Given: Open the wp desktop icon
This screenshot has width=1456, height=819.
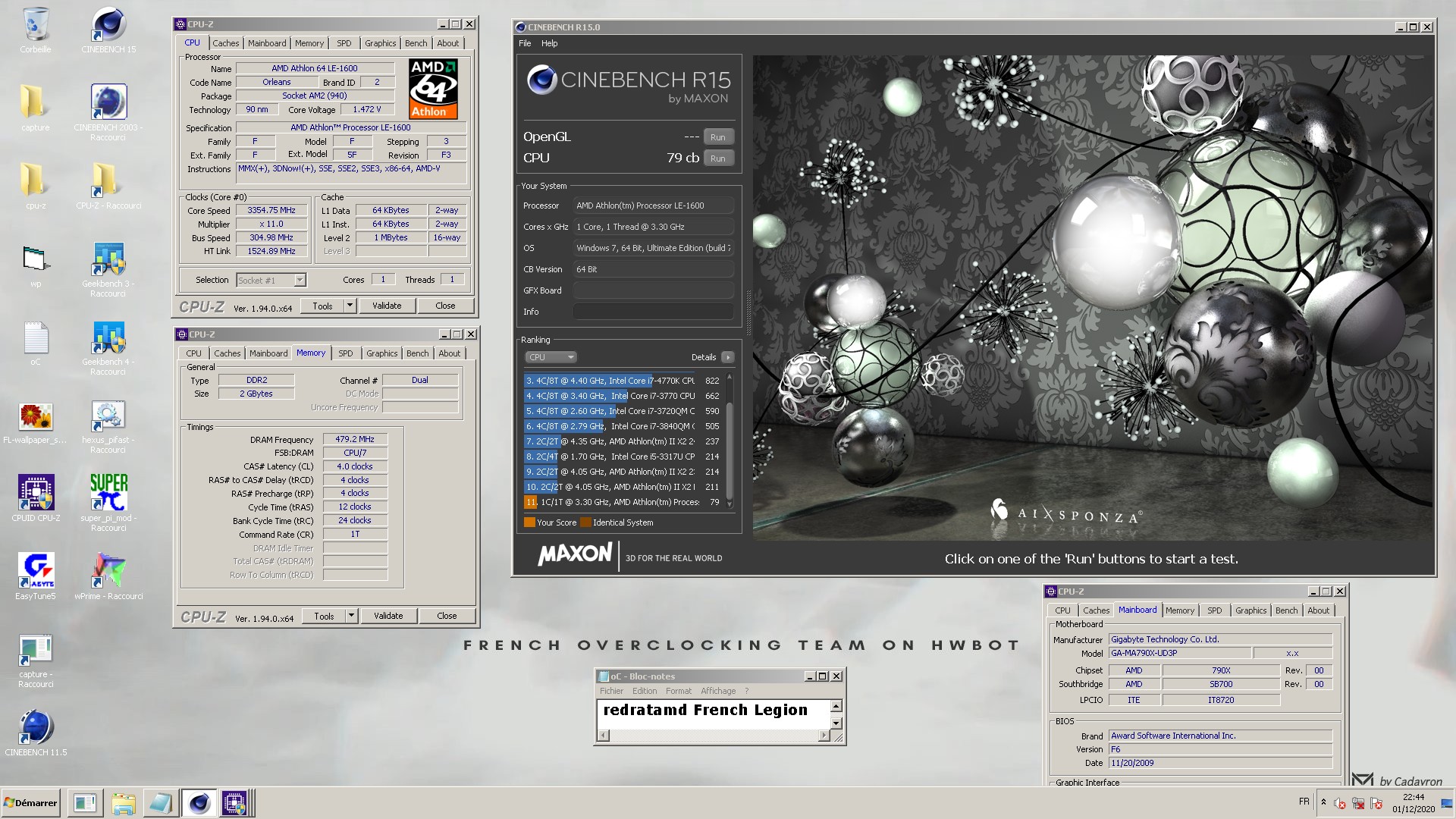Looking at the screenshot, I should tap(36, 265).
